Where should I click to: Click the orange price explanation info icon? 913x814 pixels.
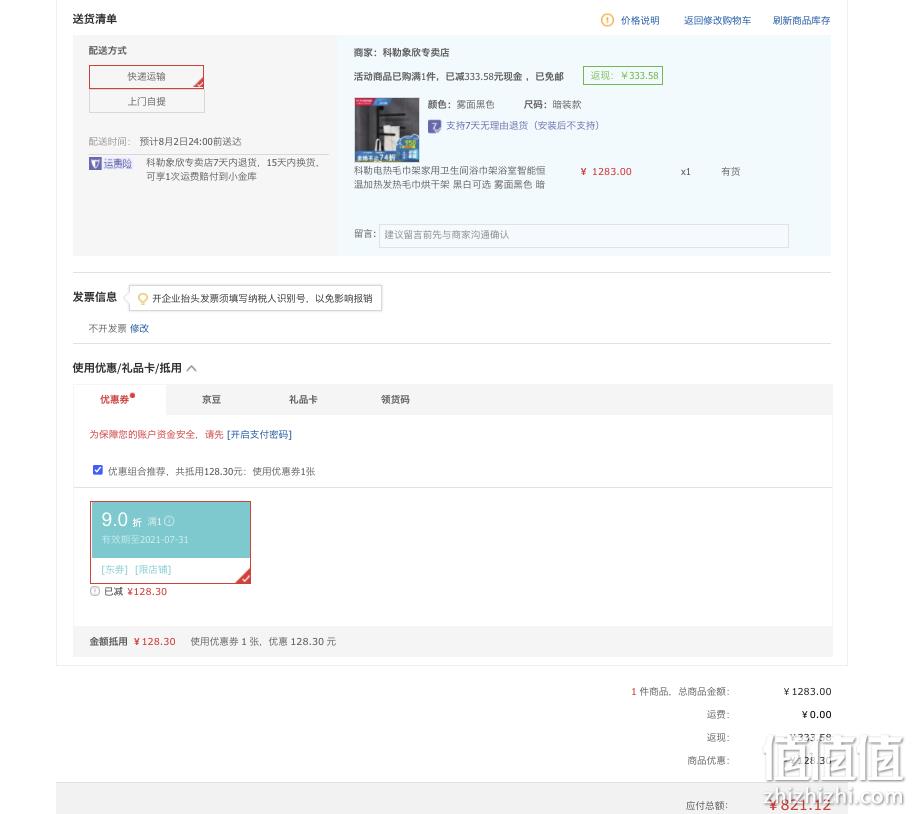pos(607,20)
